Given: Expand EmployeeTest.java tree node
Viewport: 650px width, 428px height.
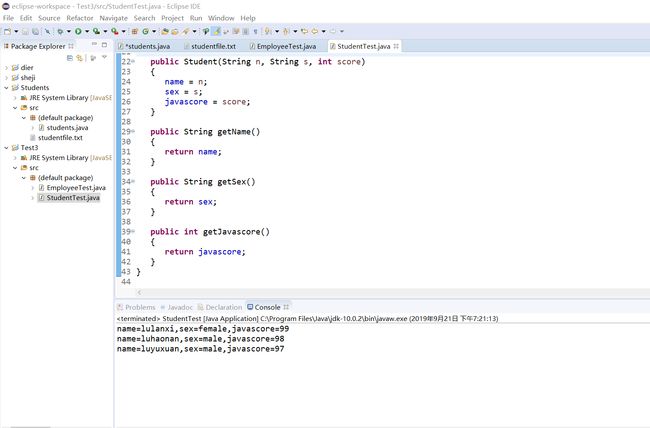Looking at the screenshot, I should pyautogui.click(x=32, y=187).
